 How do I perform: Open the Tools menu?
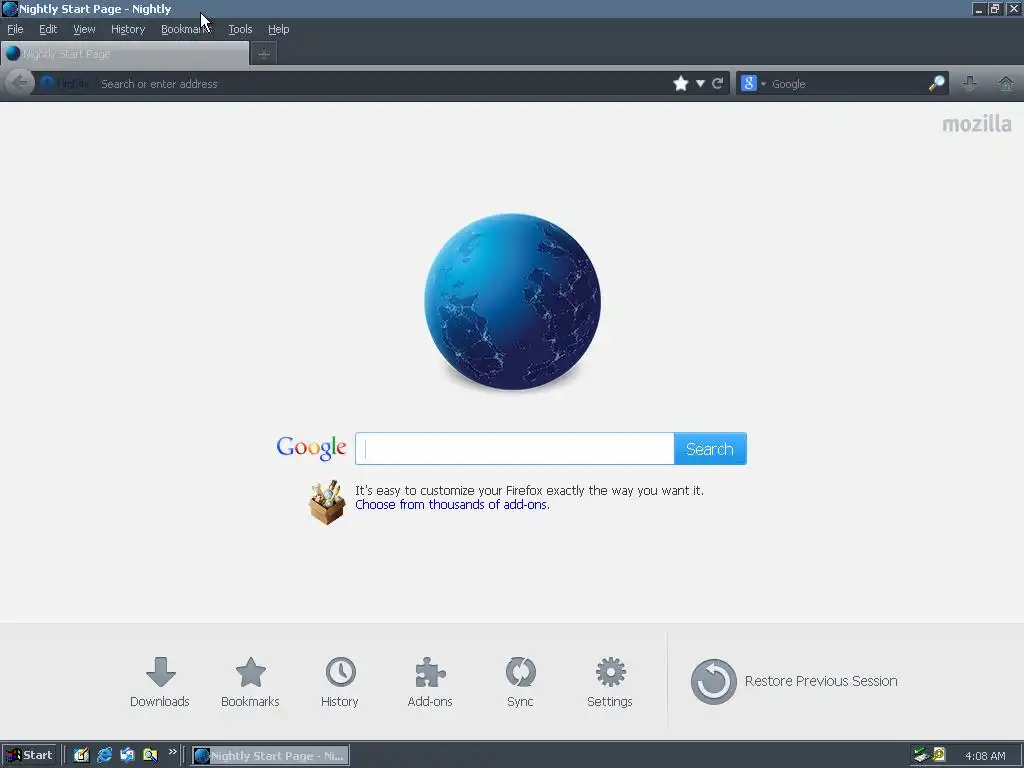click(240, 29)
